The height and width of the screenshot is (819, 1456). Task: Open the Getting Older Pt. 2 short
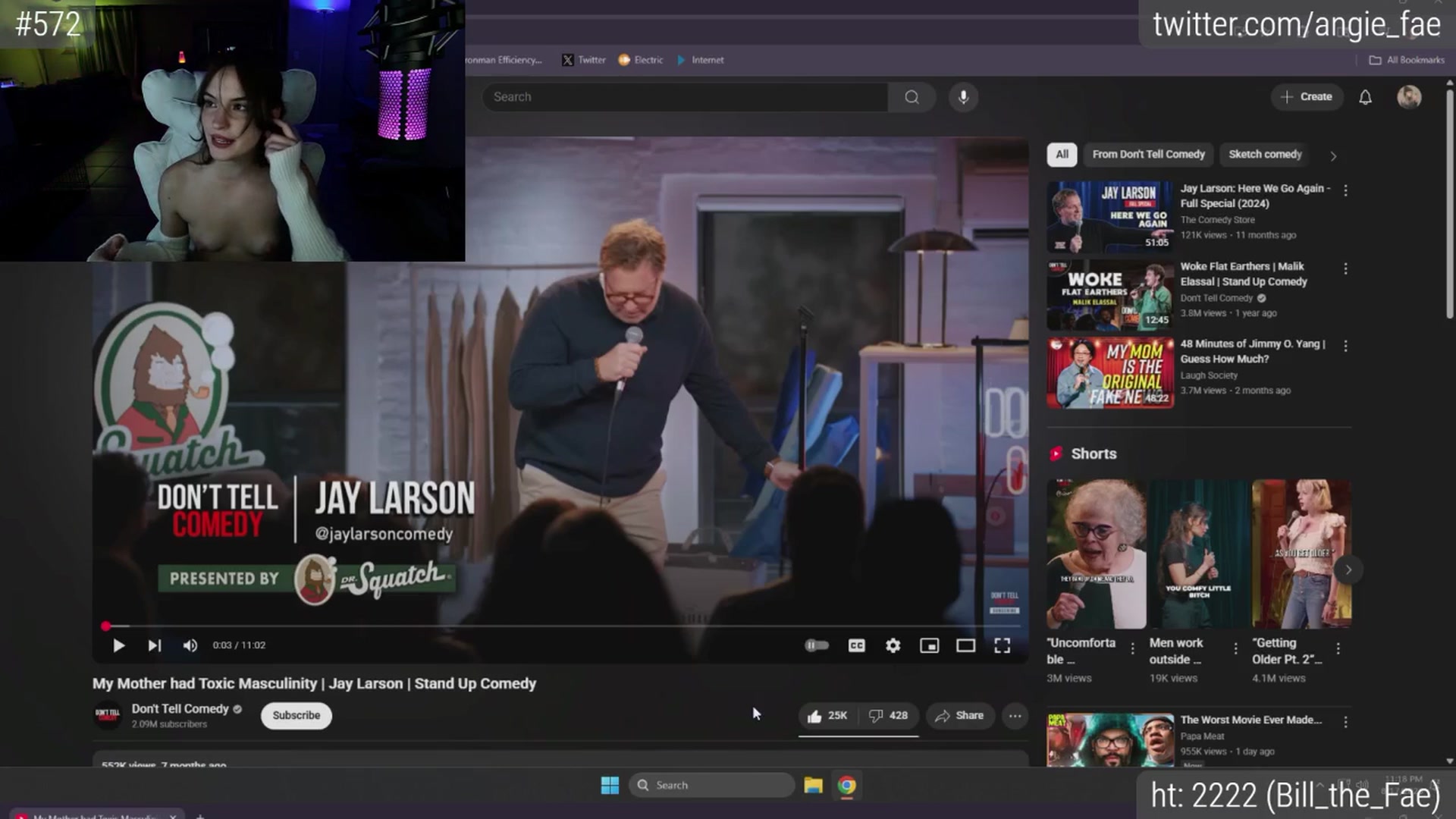point(1301,554)
